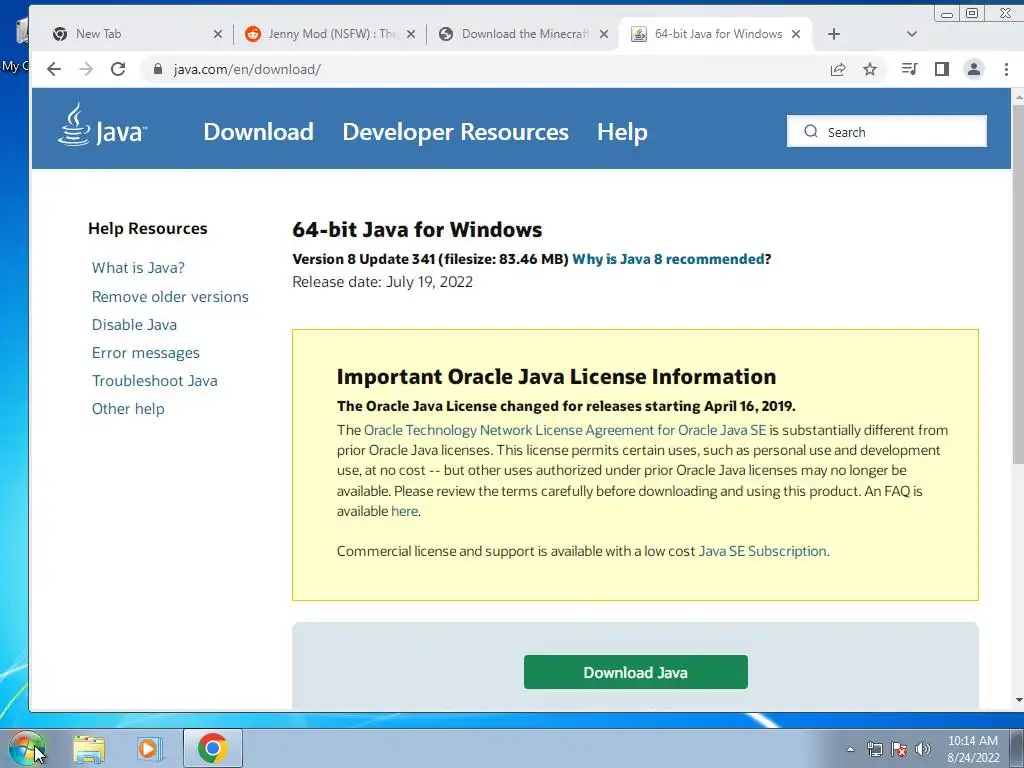Image resolution: width=1024 pixels, height=768 pixels.
Task: Go back with the browser back arrow
Action: tap(54, 69)
